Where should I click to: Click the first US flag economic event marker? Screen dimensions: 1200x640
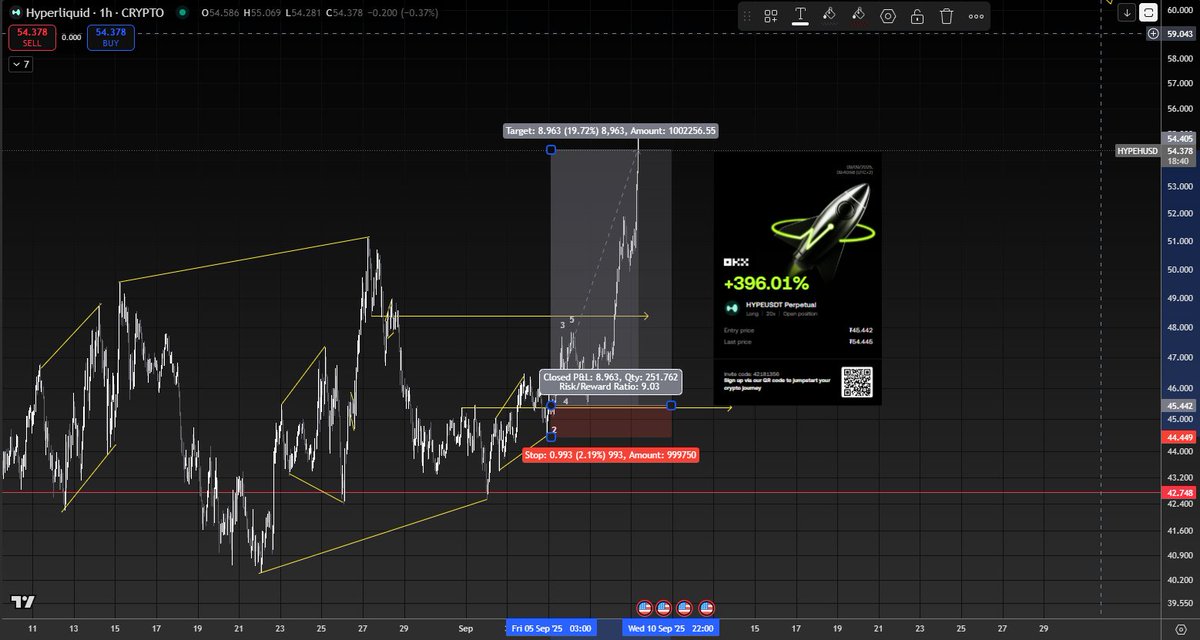646,608
